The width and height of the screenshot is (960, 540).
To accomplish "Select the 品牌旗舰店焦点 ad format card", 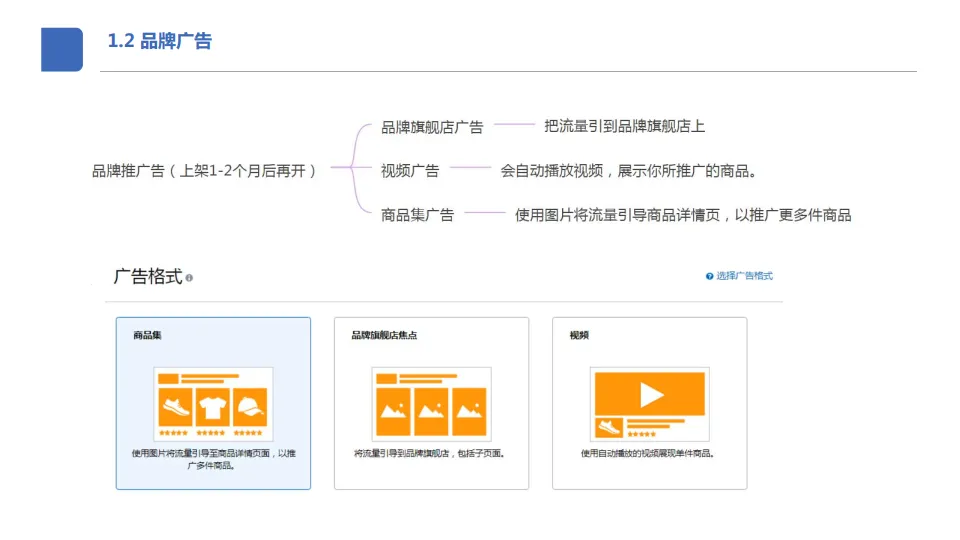I will (431, 403).
